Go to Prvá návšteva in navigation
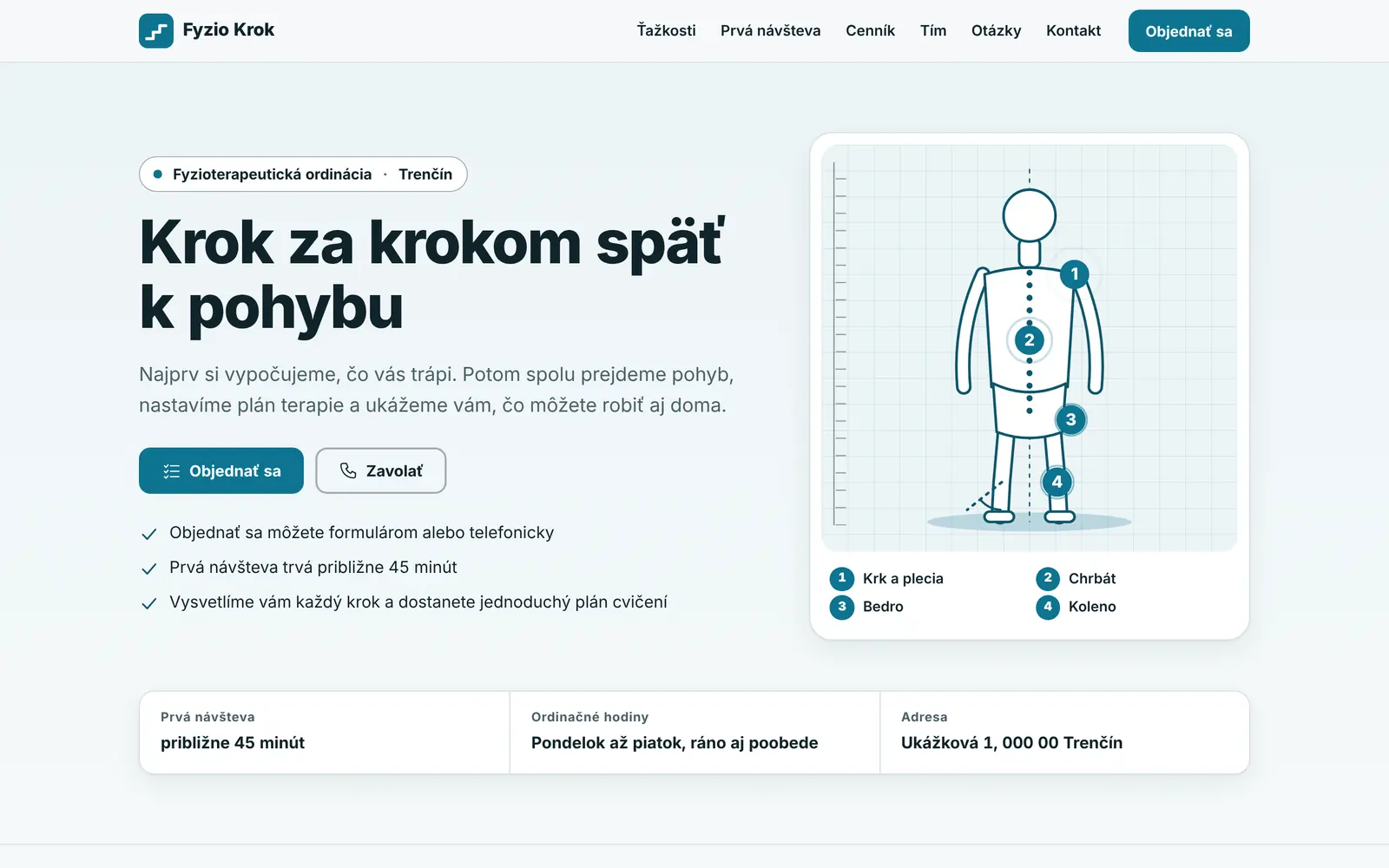 pos(771,30)
